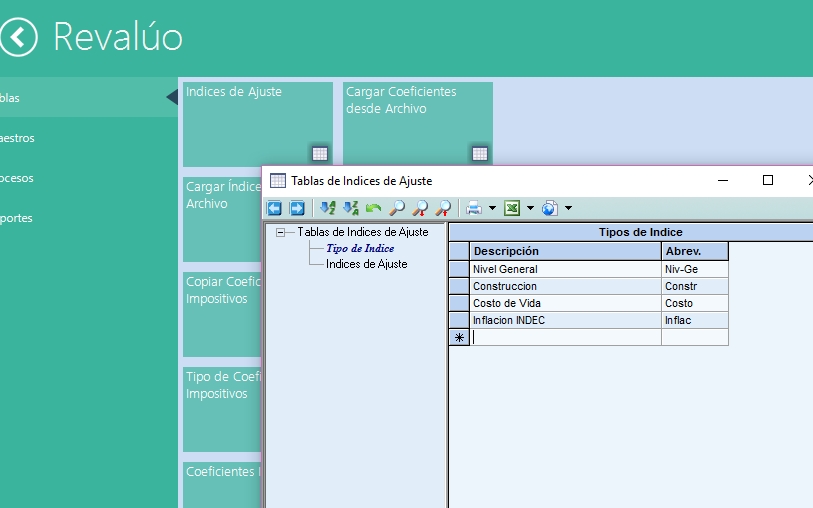Open Cargar Coeficientes desde Archivo tile
This screenshot has height=508, width=813.
[418, 124]
